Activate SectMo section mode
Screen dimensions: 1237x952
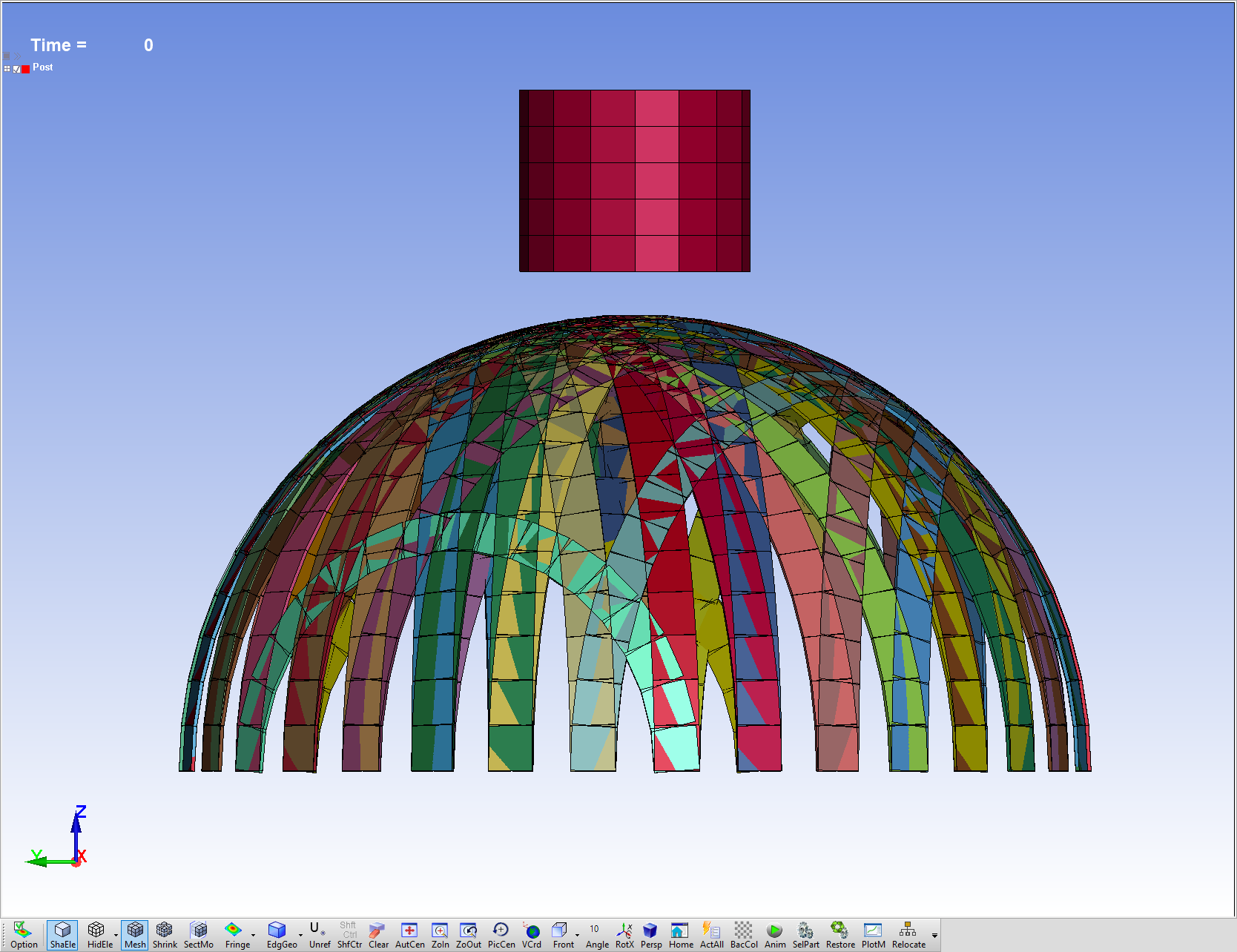199,935
